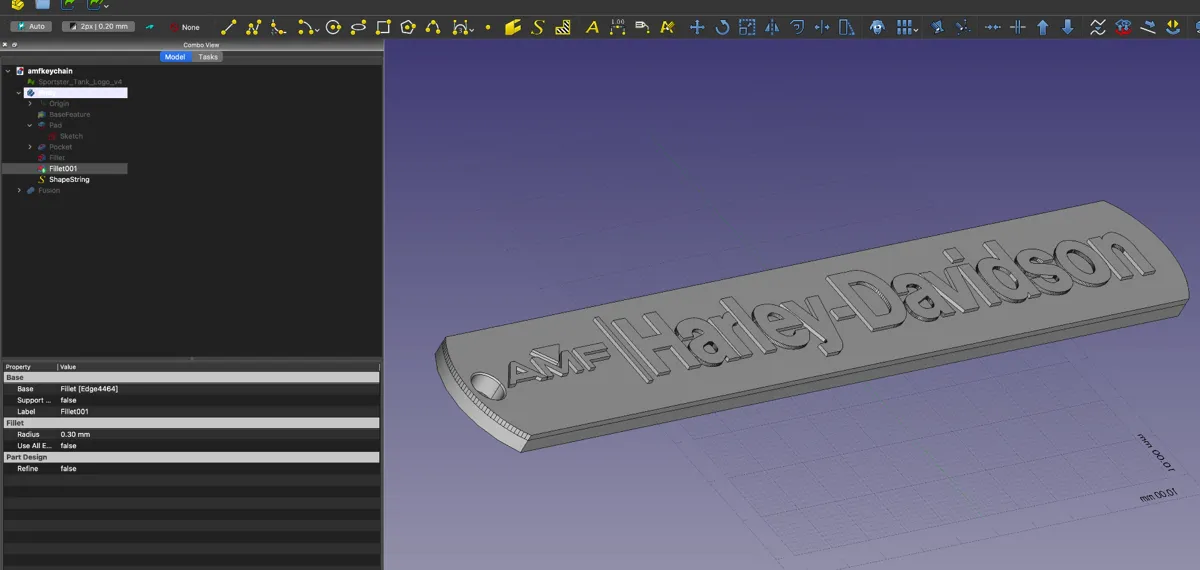
Task: Select the Fillet tool in Draft toolbar
Action: tap(278, 28)
